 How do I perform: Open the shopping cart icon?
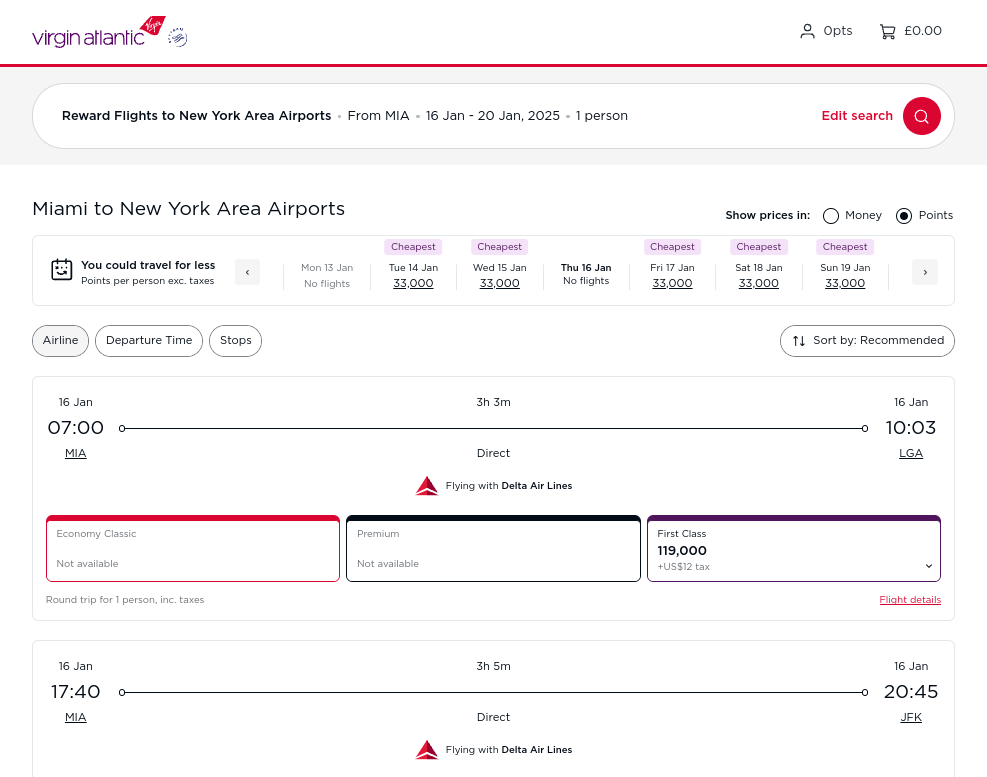887,31
